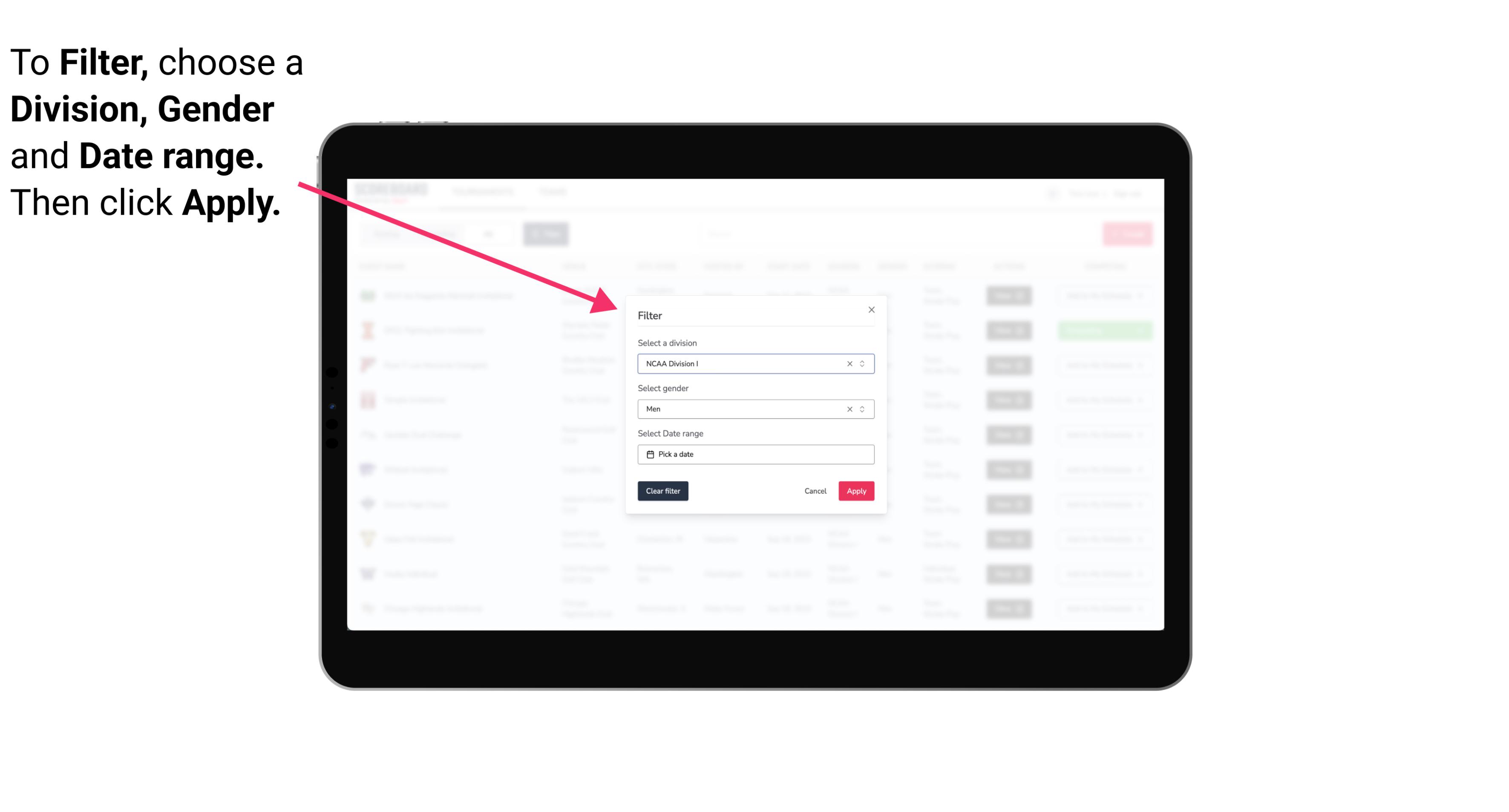The width and height of the screenshot is (1509, 812).
Task: Click the Cancel menu option in dialog
Action: (x=816, y=491)
